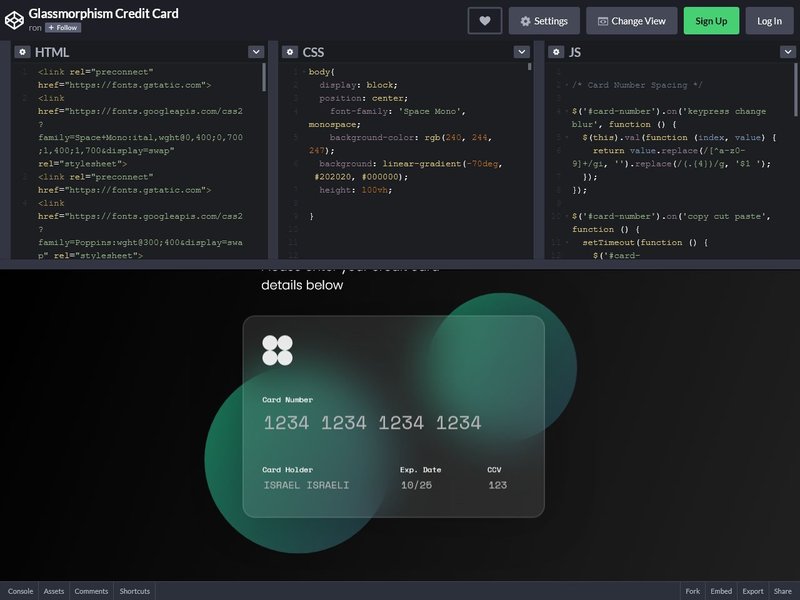
Task: Click the Share button in footer
Action: point(783,591)
